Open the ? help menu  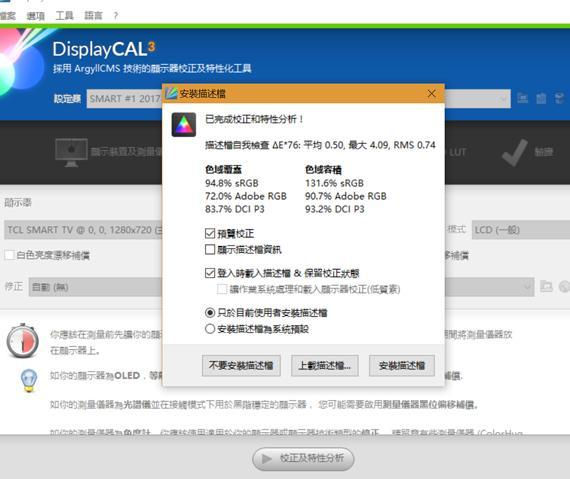tap(116, 15)
